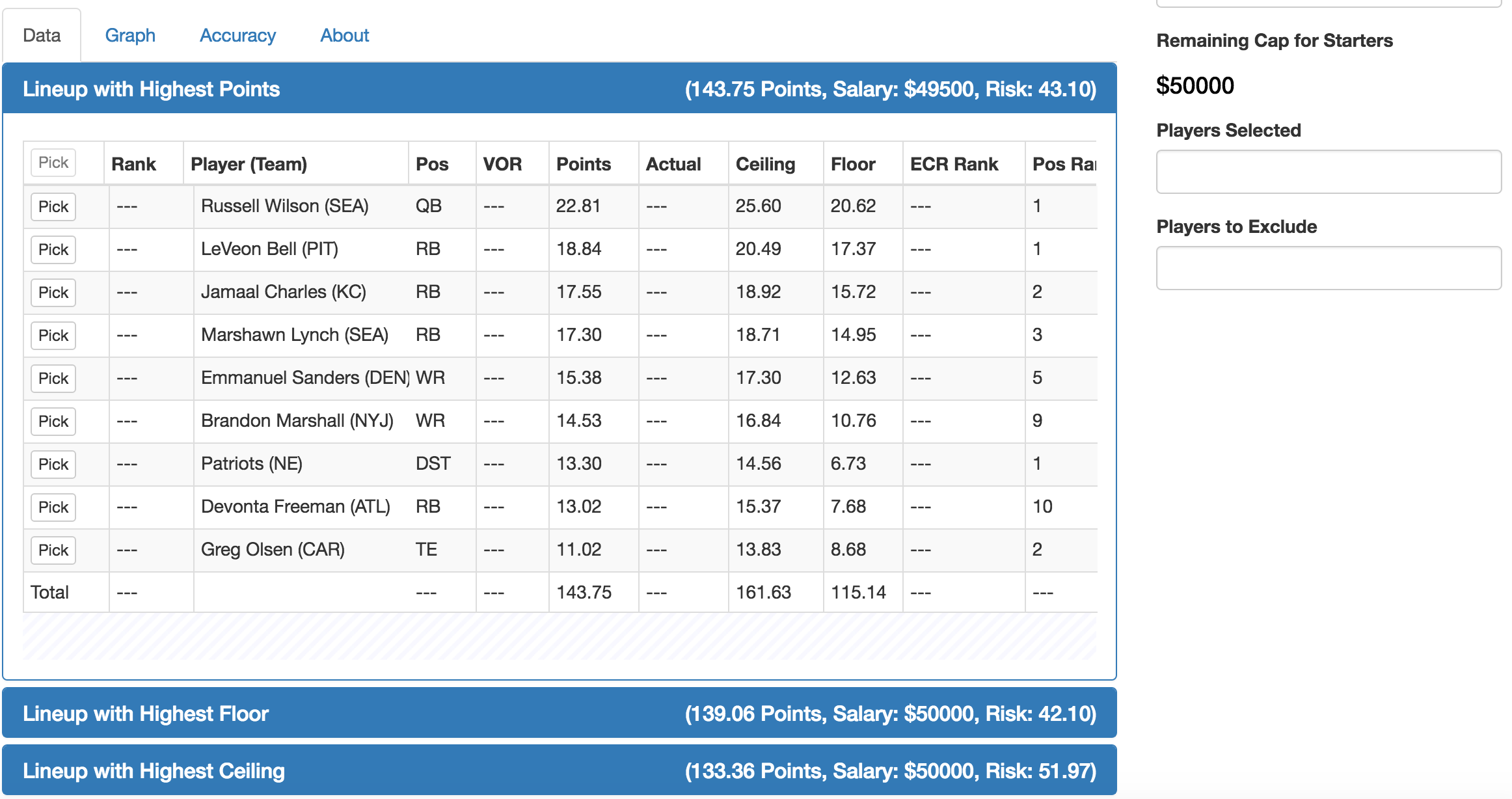This screenshot has width=1512, height=799.
Task: Click the Pick button for Russell Wilson
Action: [x=53, y=207]
